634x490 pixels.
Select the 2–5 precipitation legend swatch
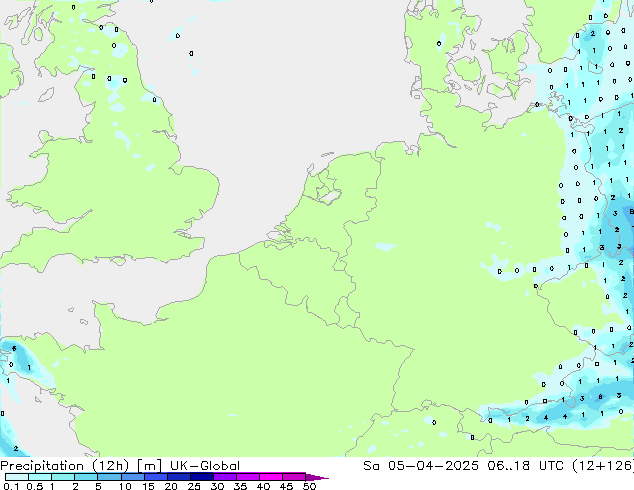click(86, 477)
